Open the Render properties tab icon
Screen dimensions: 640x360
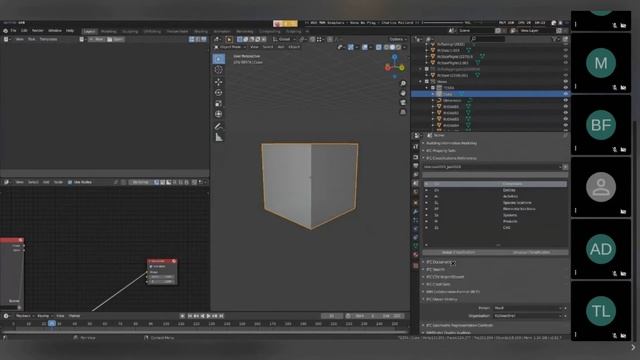pos(416,157)
